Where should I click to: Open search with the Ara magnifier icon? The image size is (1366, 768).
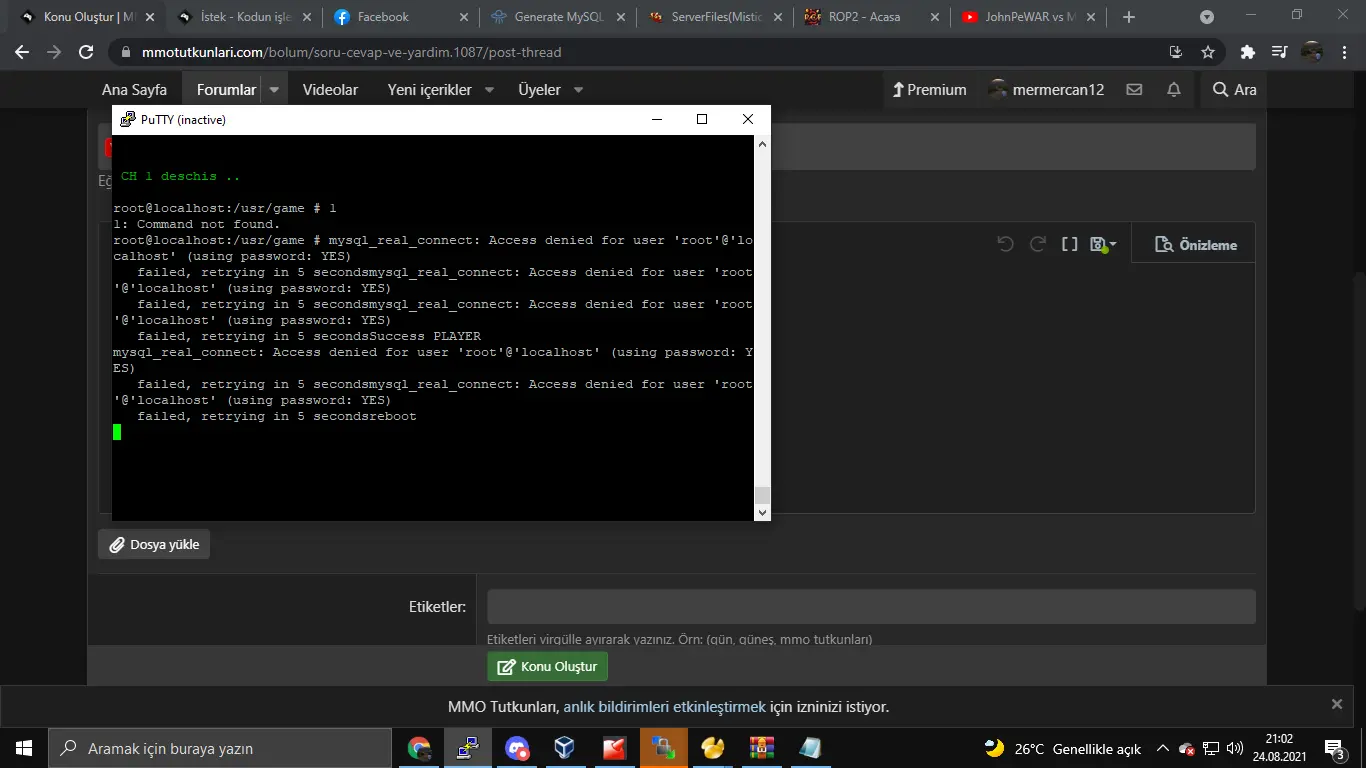coord(1232,89)
